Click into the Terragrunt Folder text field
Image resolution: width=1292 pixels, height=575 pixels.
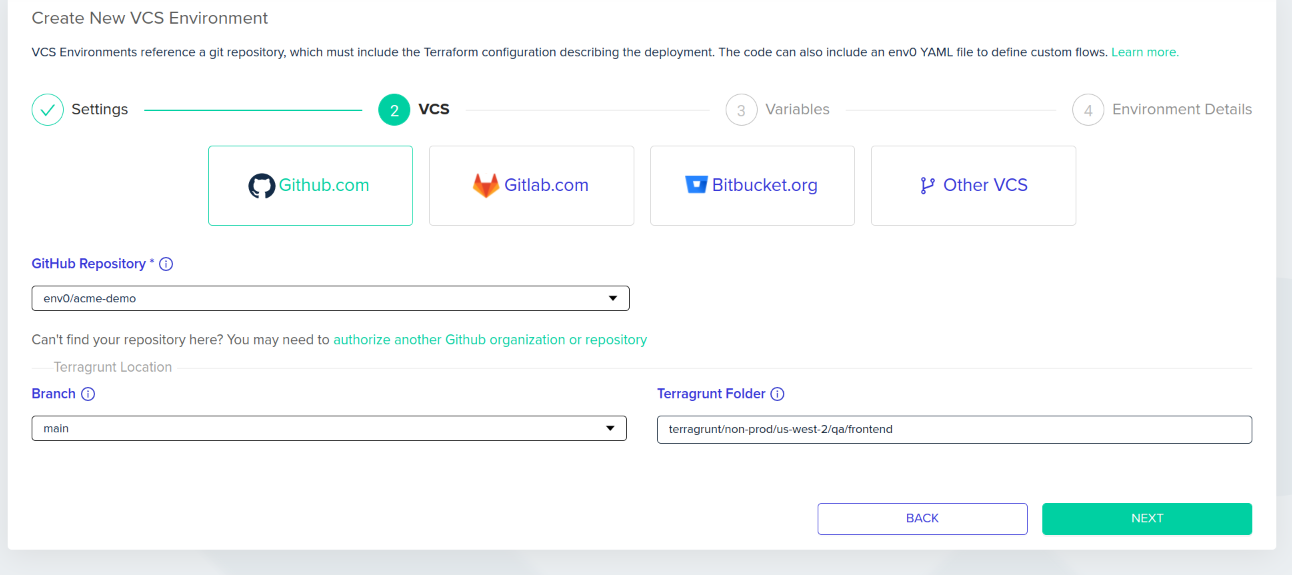tap(954, 429)
